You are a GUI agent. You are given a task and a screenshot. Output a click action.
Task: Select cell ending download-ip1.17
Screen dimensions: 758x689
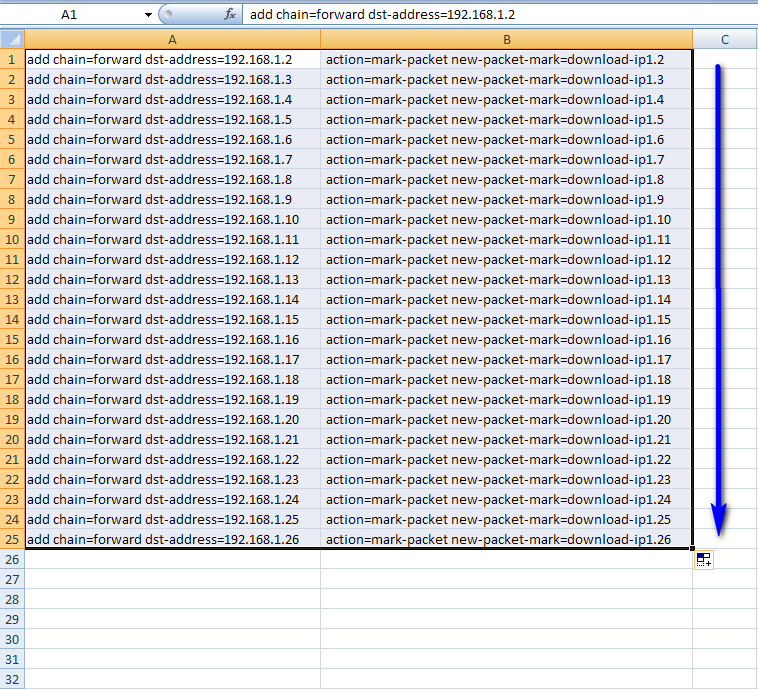click(507, 359)
